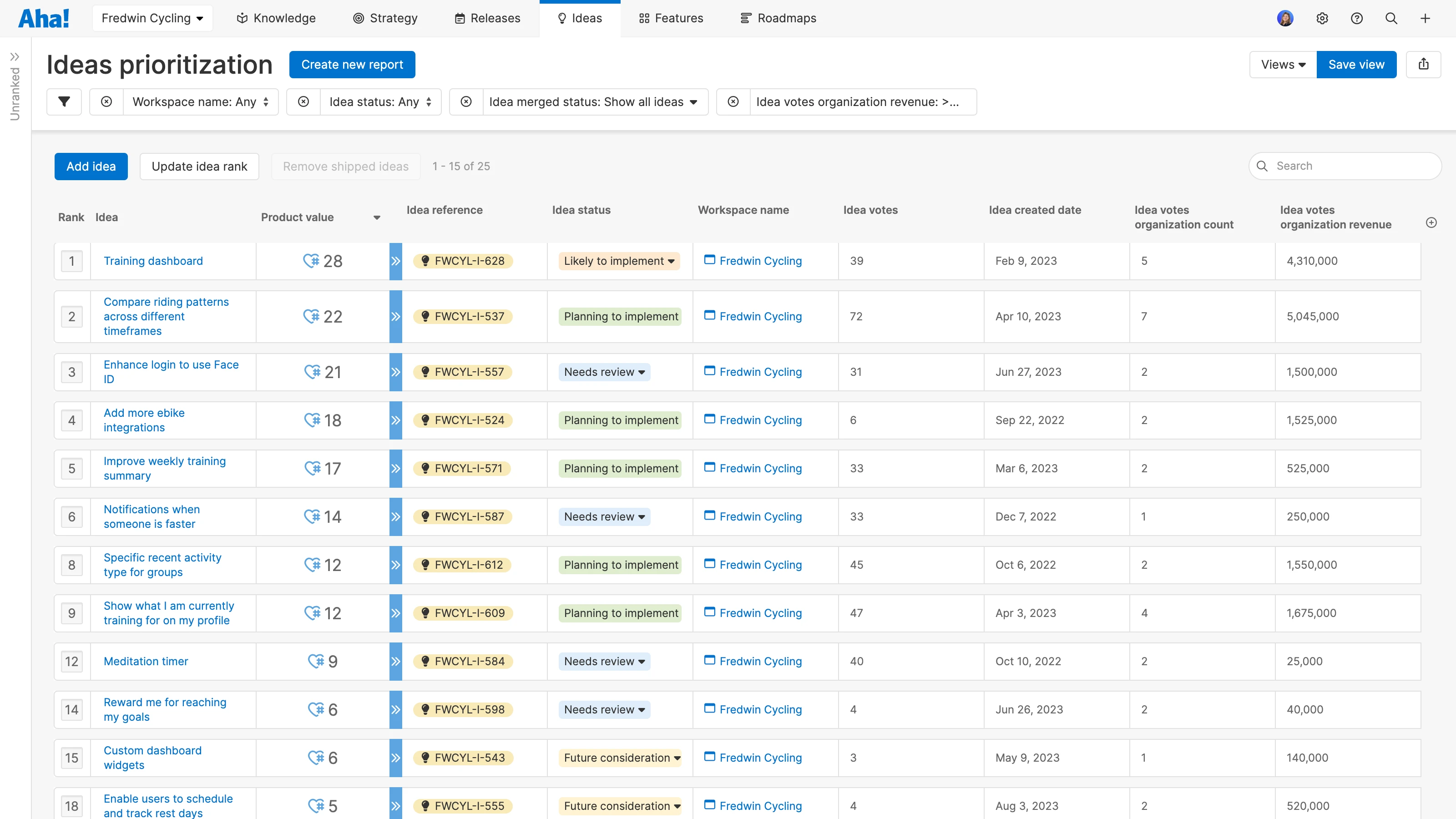Expand the Fredwin Cycling workspace selector
1456x819 pixels.
pos(152,18)
